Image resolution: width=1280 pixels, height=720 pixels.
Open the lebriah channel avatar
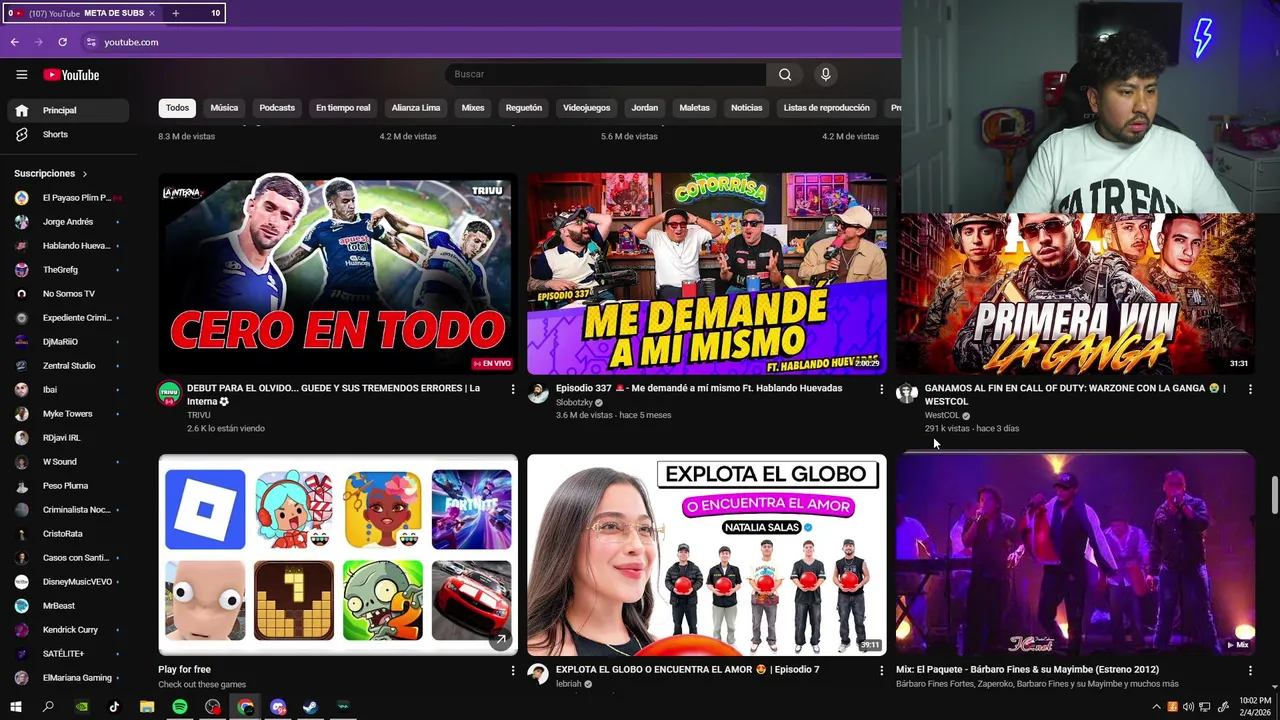click(x=538, y=674)
